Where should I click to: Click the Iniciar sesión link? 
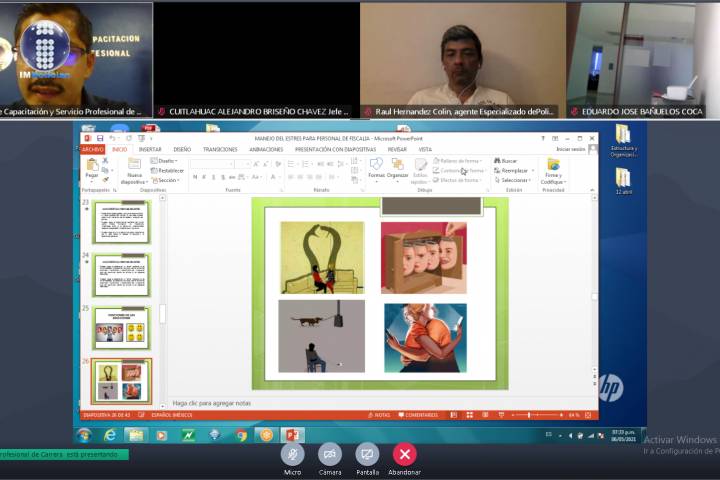coord(570,149)
